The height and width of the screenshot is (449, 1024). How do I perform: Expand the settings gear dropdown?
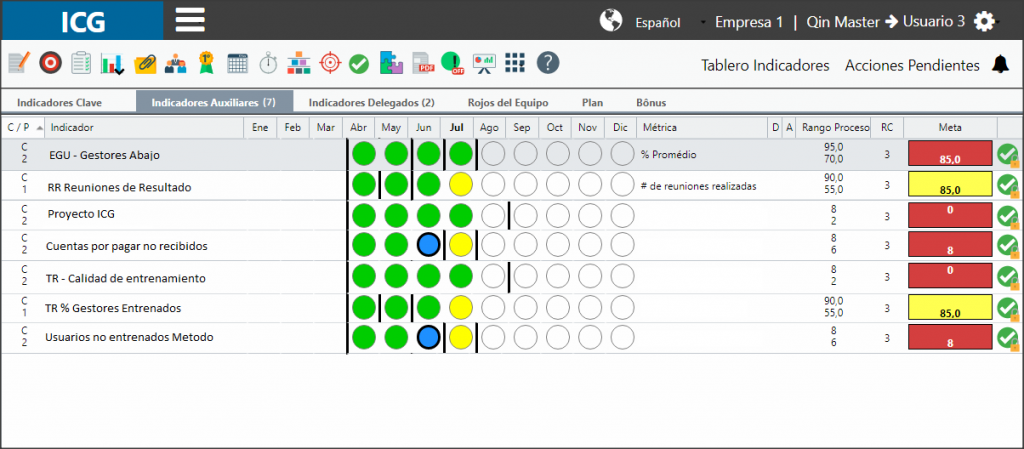(985, 22)
